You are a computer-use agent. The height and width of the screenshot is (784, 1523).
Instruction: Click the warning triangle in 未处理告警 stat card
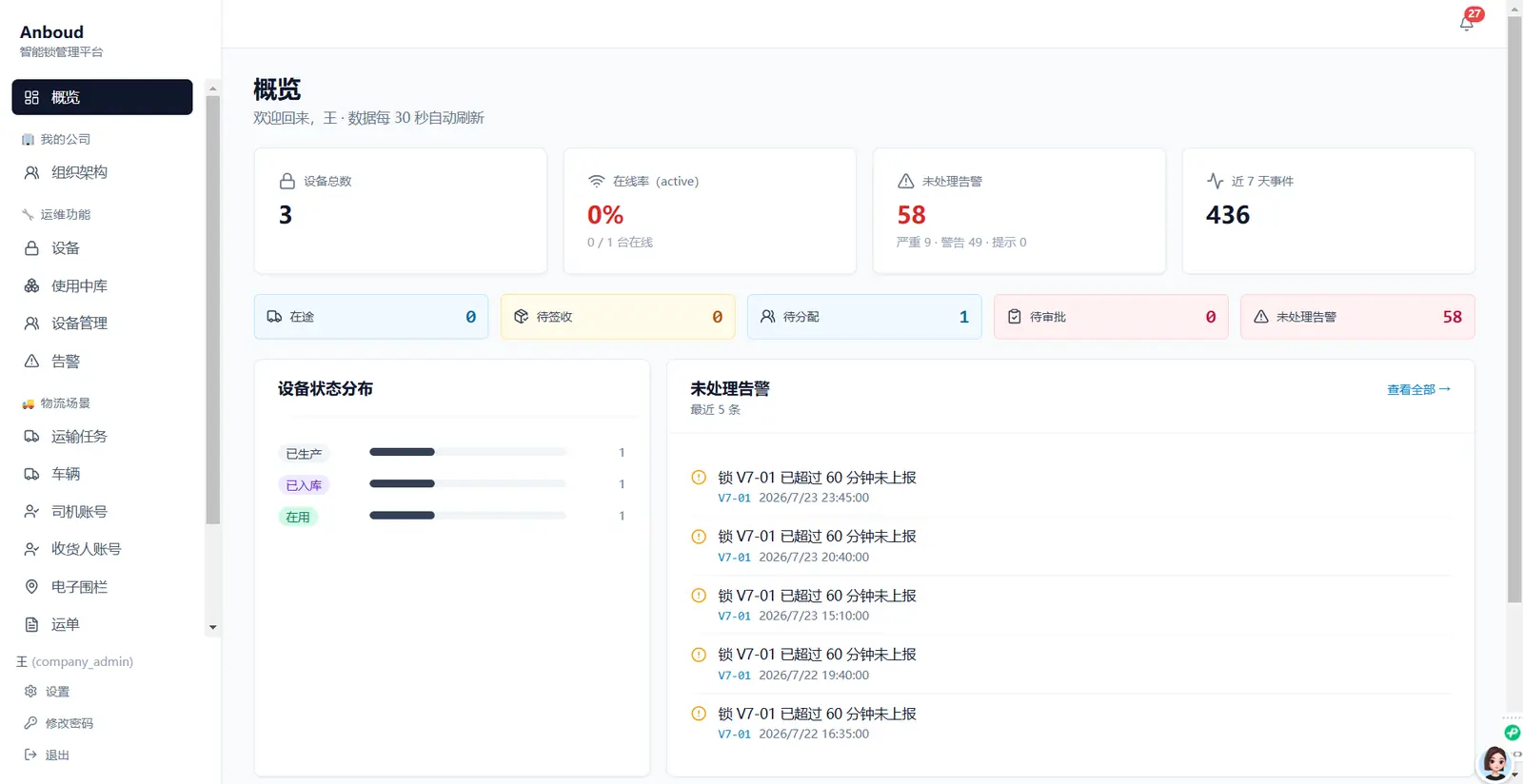tap(905, 181)
